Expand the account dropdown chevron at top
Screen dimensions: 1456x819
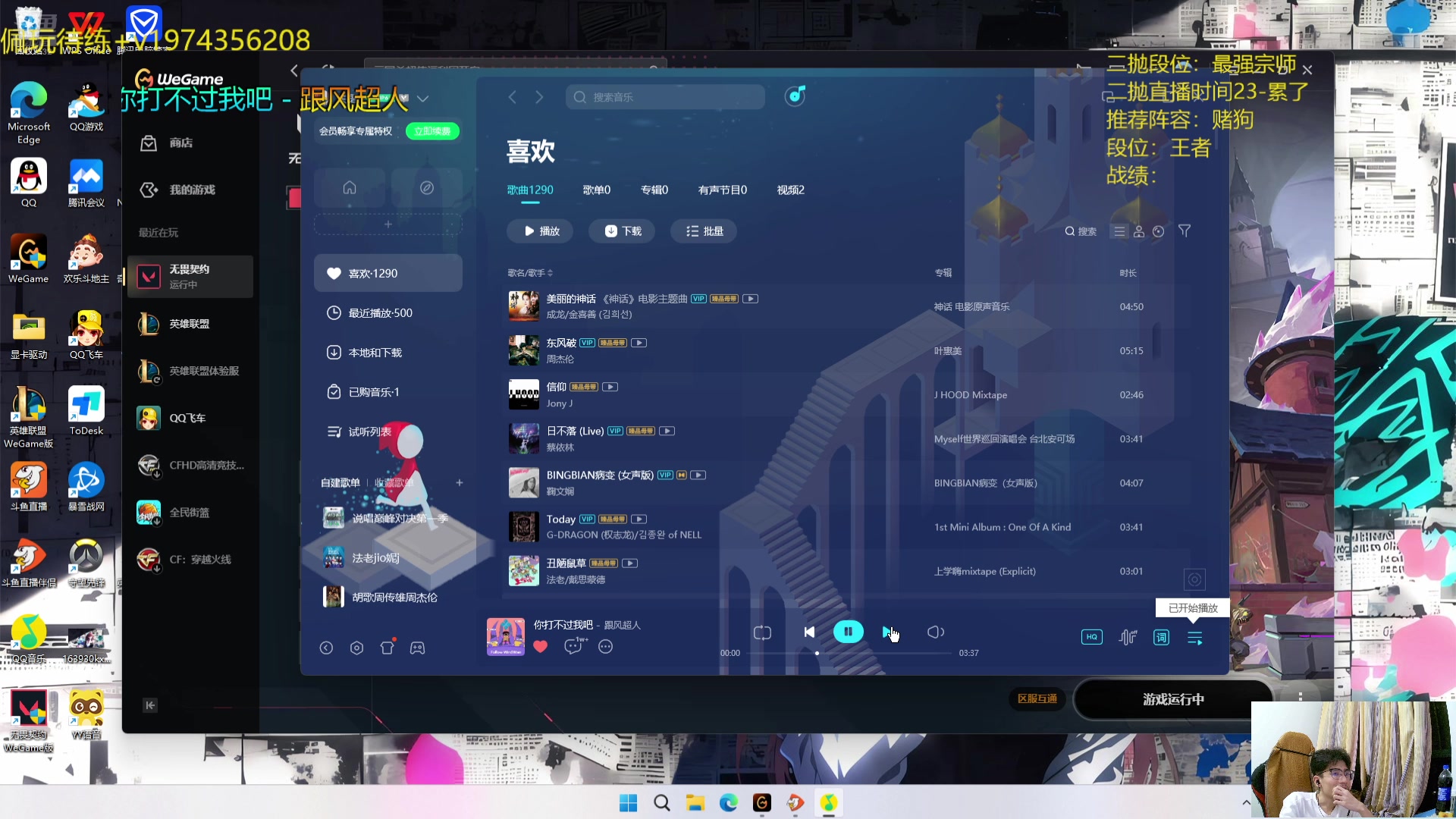[423, 99]
